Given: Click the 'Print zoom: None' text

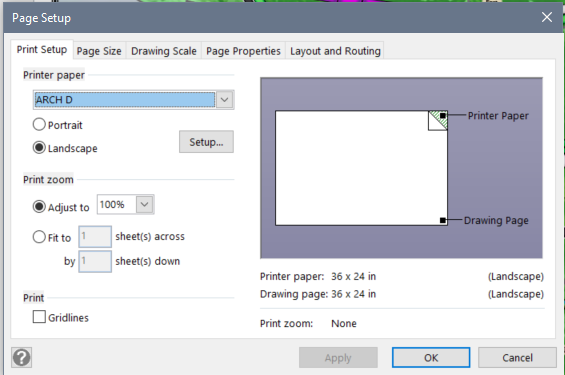Looking at the screenshot, I should tap(308, 323).
